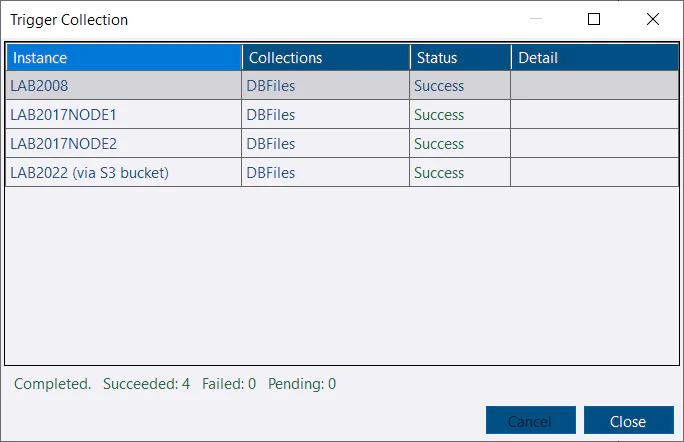Click the Detail column header
This screenshot has width=684, height=442.
595,58
